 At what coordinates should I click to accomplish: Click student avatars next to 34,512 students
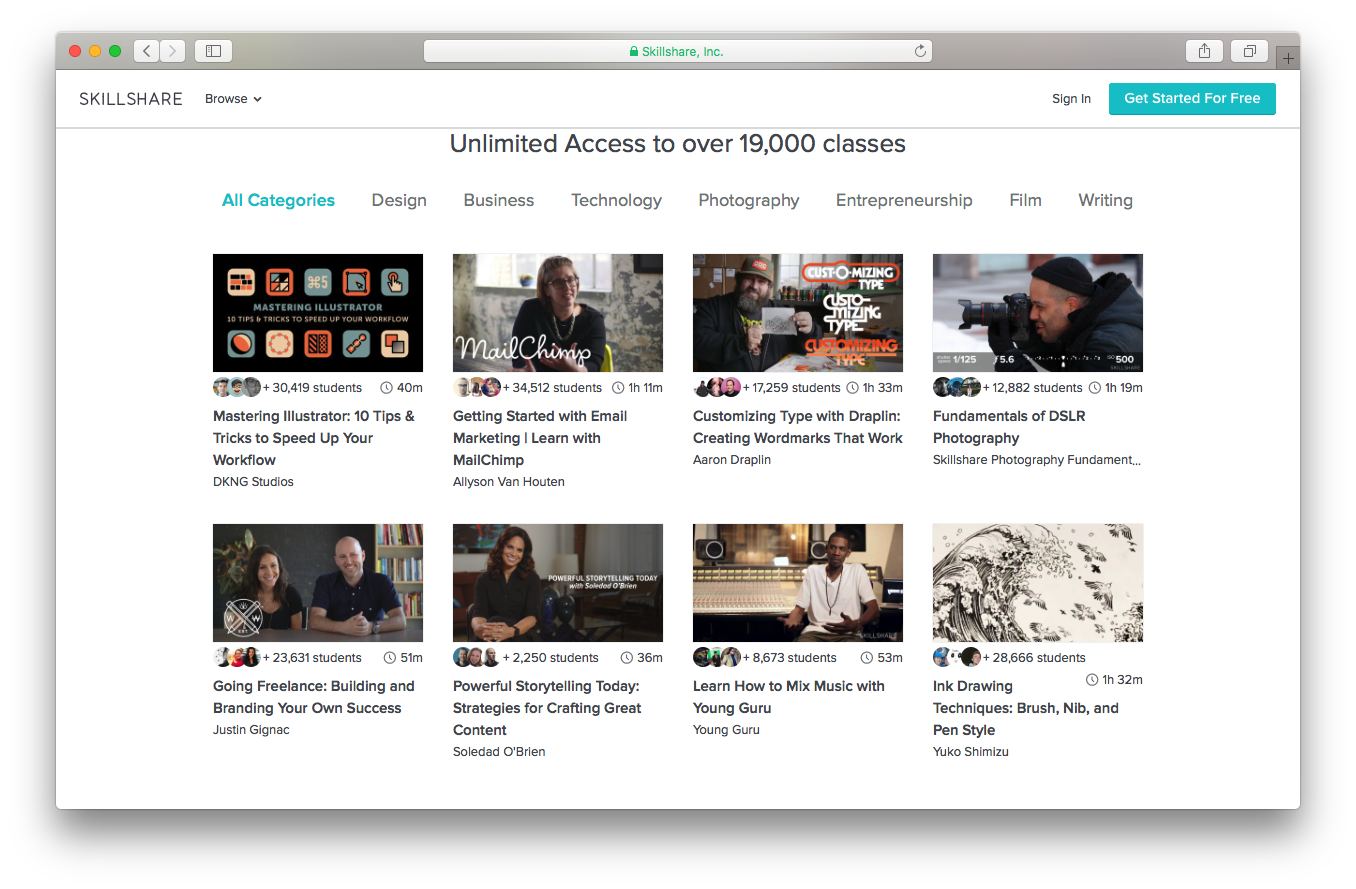click(x=477, y=387)
